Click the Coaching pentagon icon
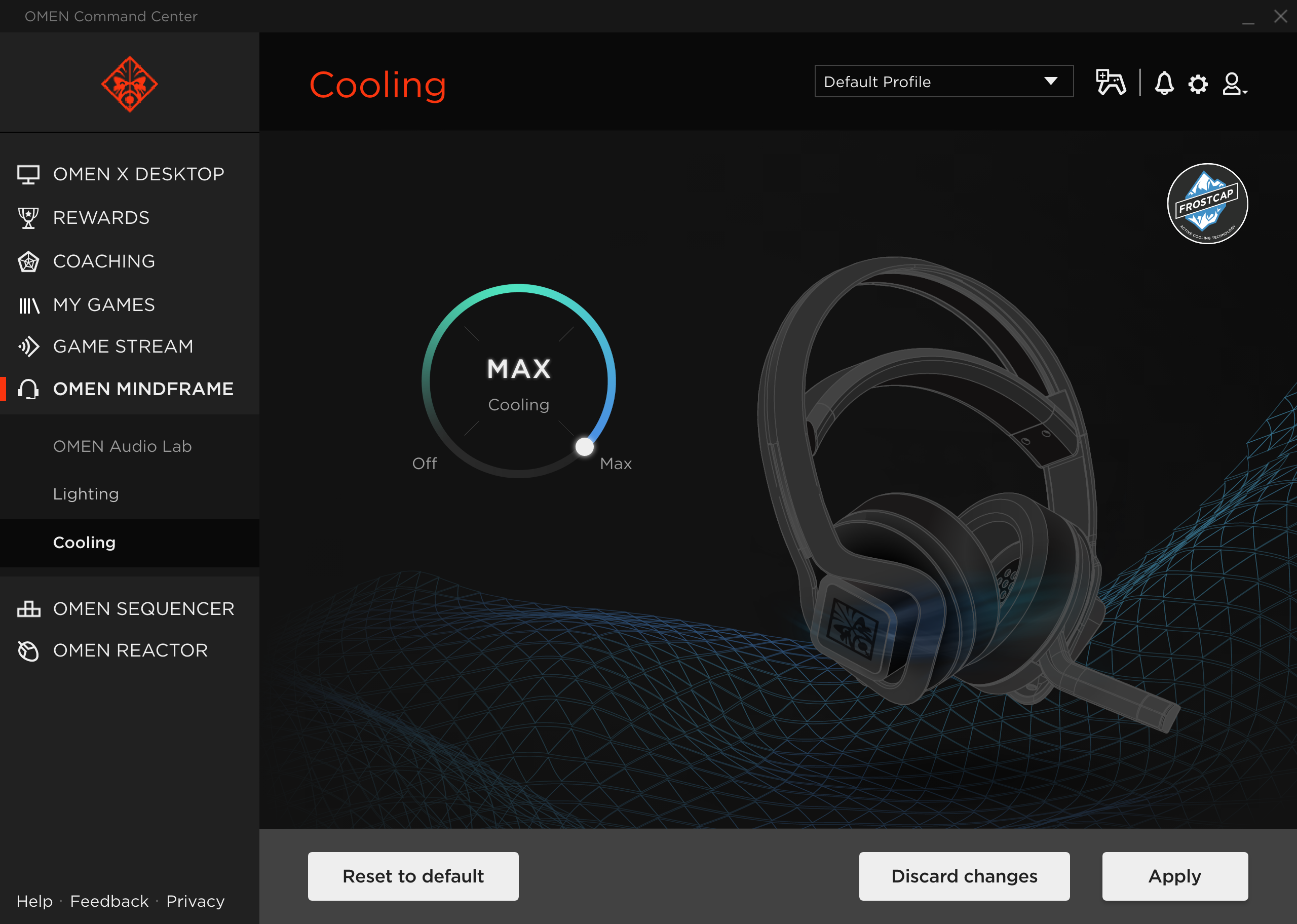1297x924 pixels. 28,262
